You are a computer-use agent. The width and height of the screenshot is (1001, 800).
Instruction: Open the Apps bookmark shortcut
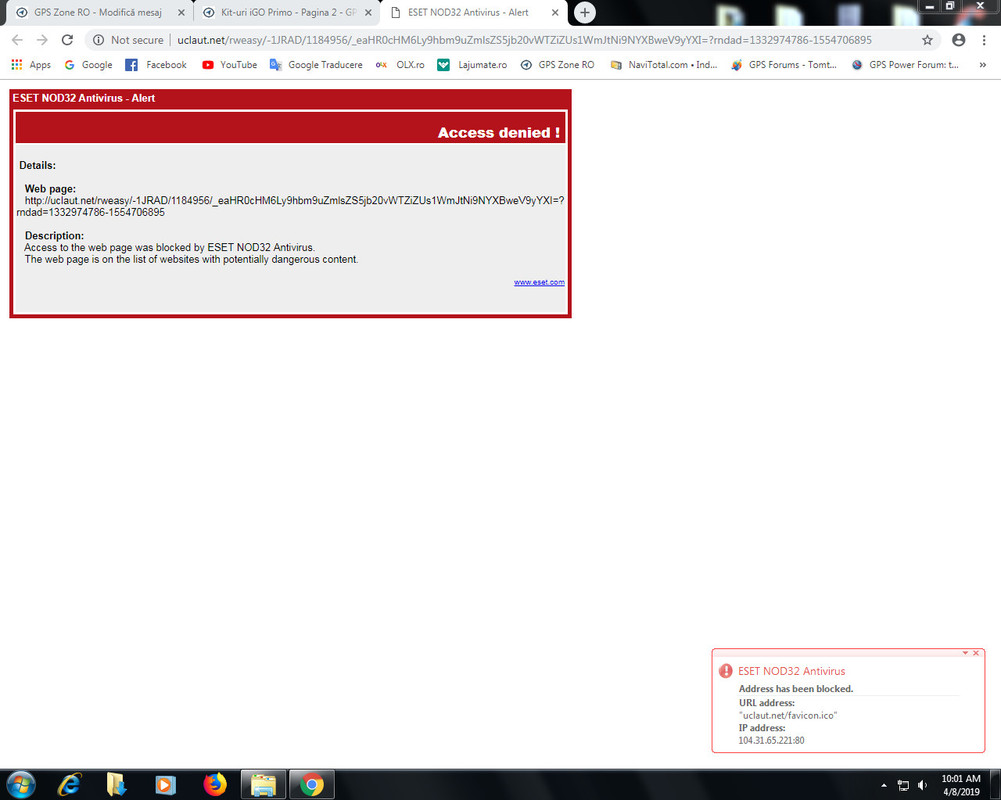pyautogui.click(x=31, y=65)
